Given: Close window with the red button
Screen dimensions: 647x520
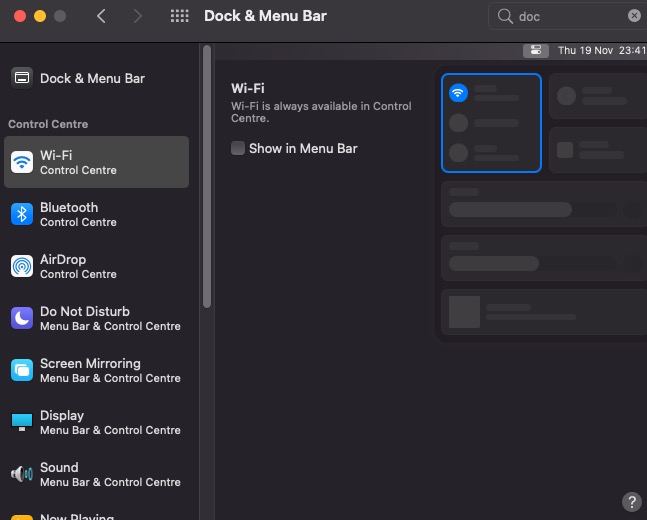Looking at the screenshot, I should coord(20,16).
